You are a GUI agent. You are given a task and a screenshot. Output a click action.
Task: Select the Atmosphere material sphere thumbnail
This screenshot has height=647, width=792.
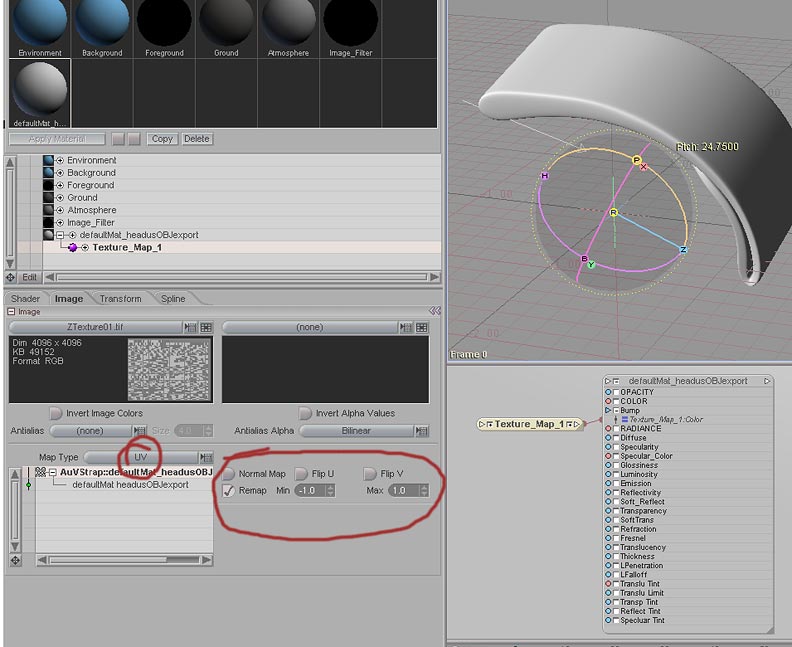[x=288, y=23]
